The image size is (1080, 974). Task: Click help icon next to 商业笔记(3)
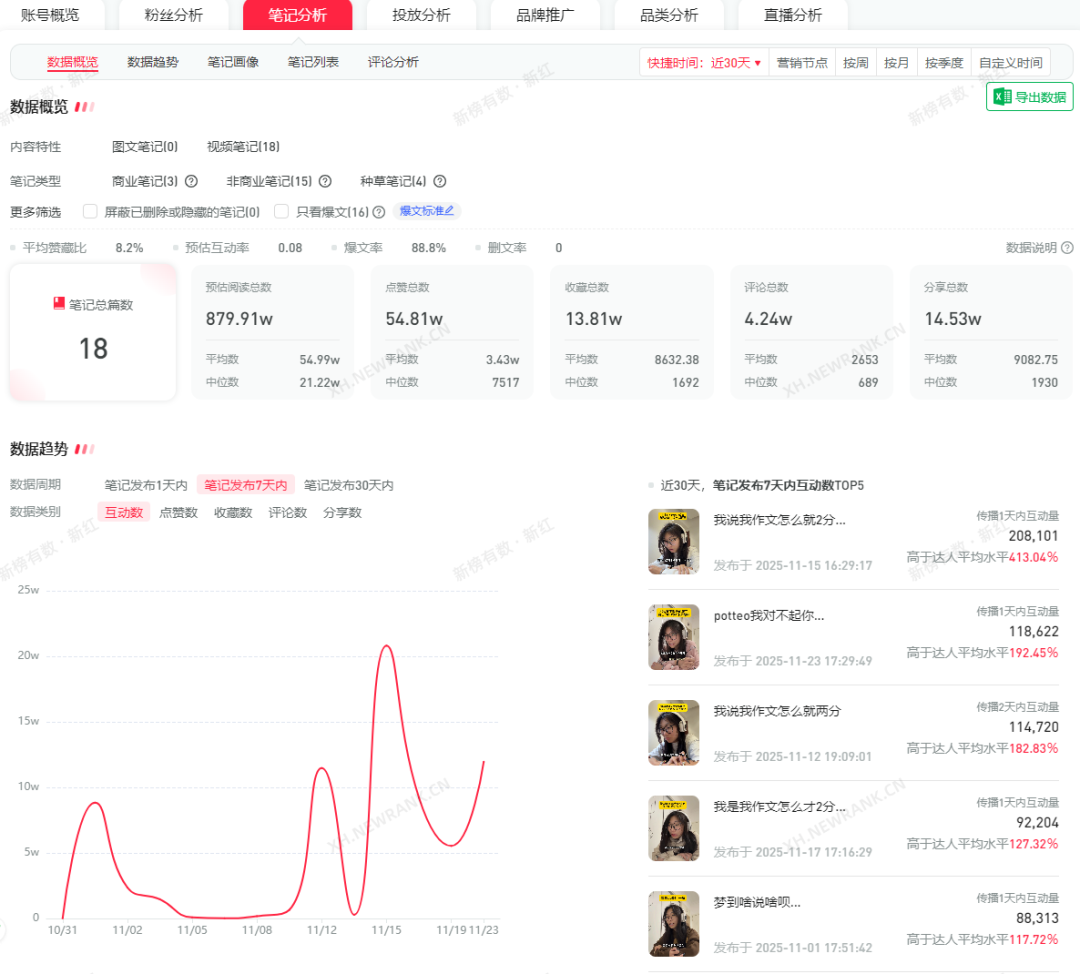coord(191,182)
